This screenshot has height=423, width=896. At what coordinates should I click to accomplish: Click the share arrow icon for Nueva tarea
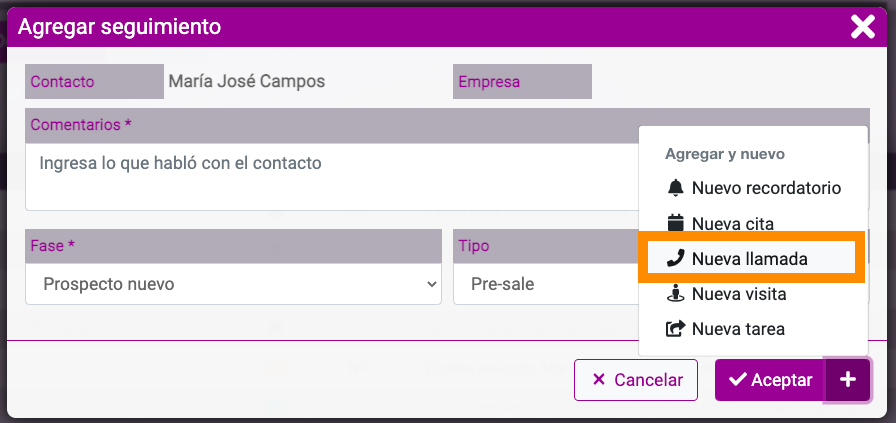(675, 329)
